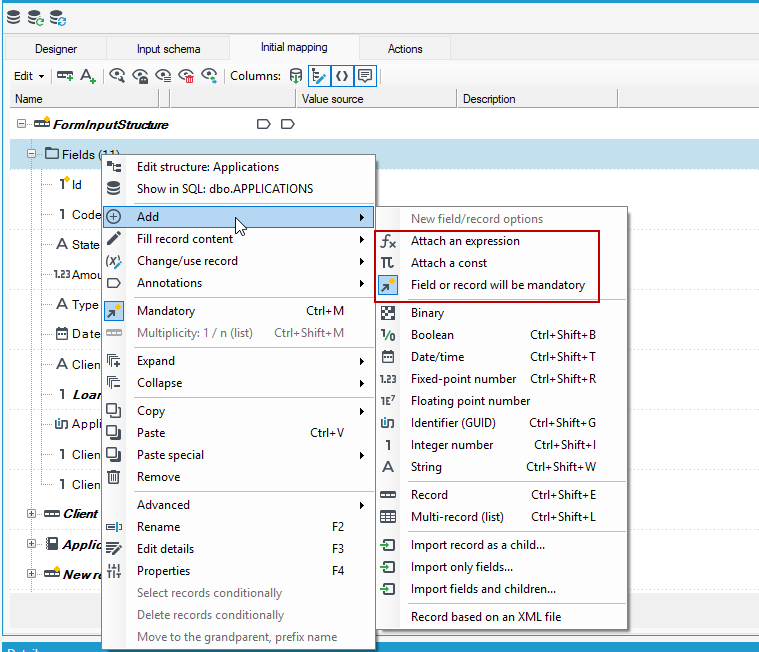Switch to the Input schema tab

pos(168,49)
